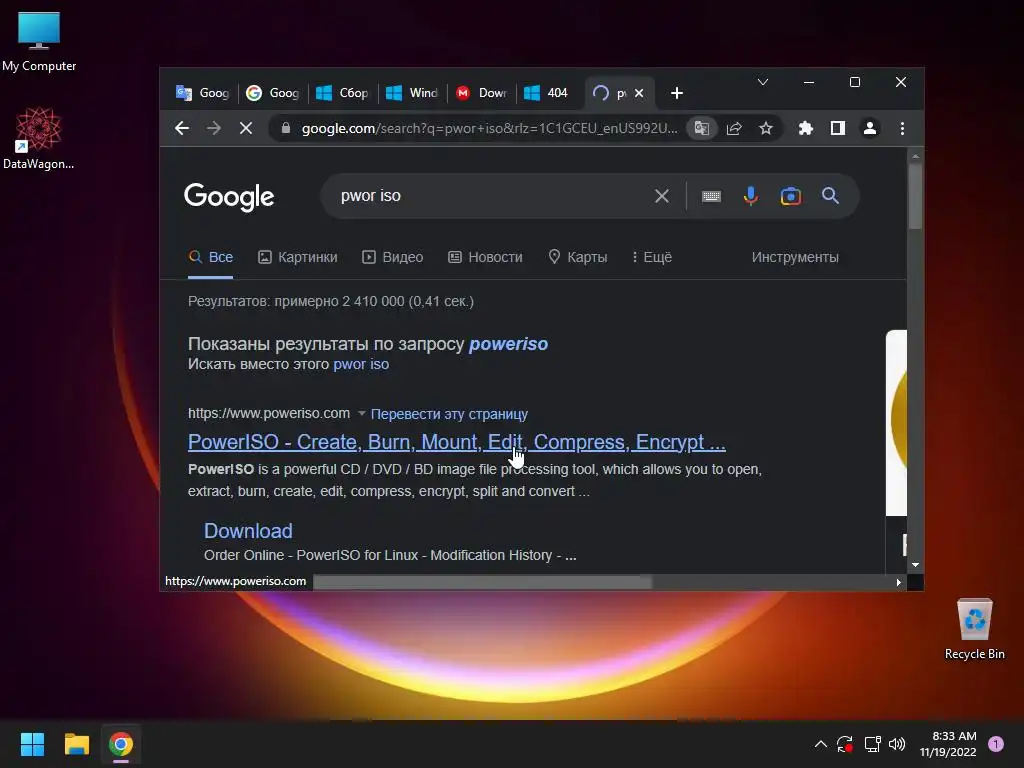Click the forward navigation arrow
The width and height of the screenshot is (1024, 768).
coord(214,129)
